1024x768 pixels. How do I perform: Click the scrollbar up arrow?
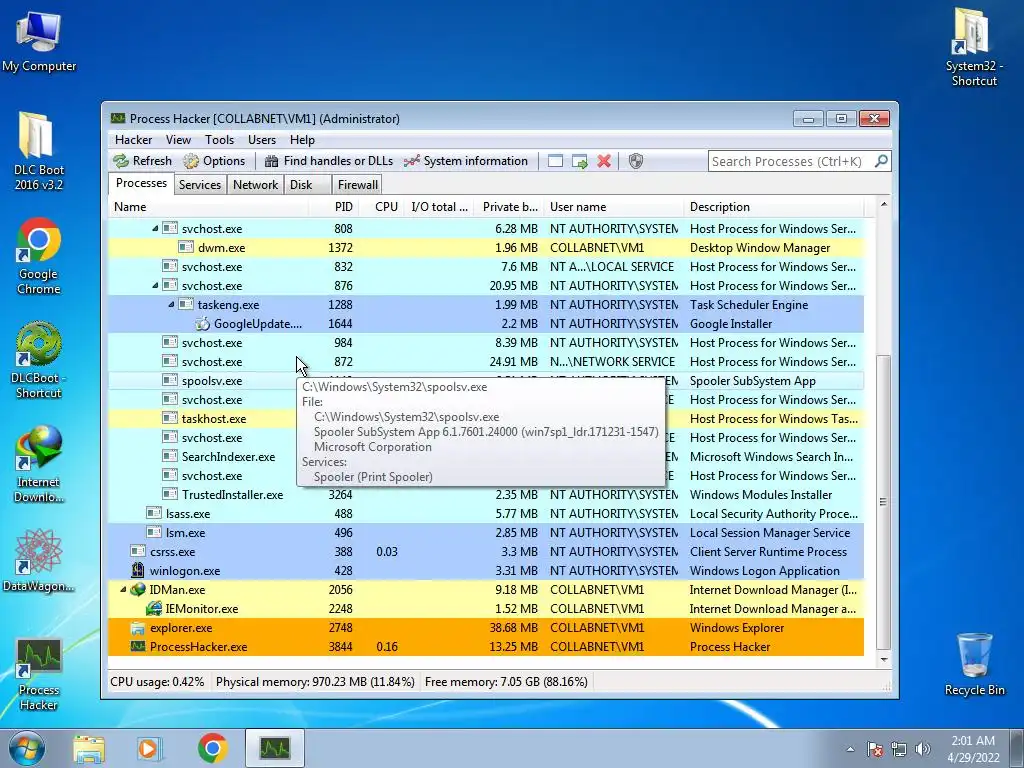click(x=883, y=204)
